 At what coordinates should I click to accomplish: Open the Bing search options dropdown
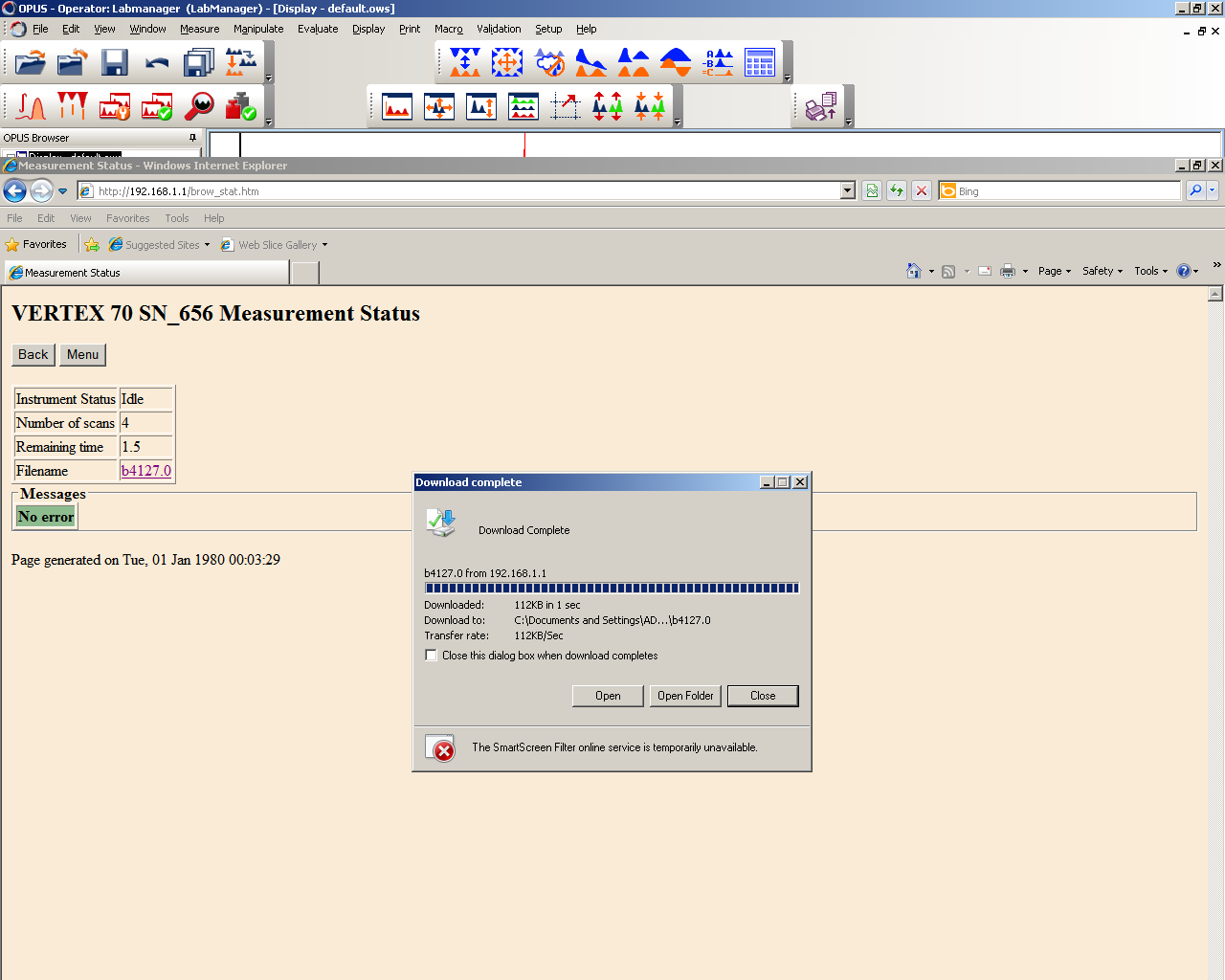(1213, 190)
